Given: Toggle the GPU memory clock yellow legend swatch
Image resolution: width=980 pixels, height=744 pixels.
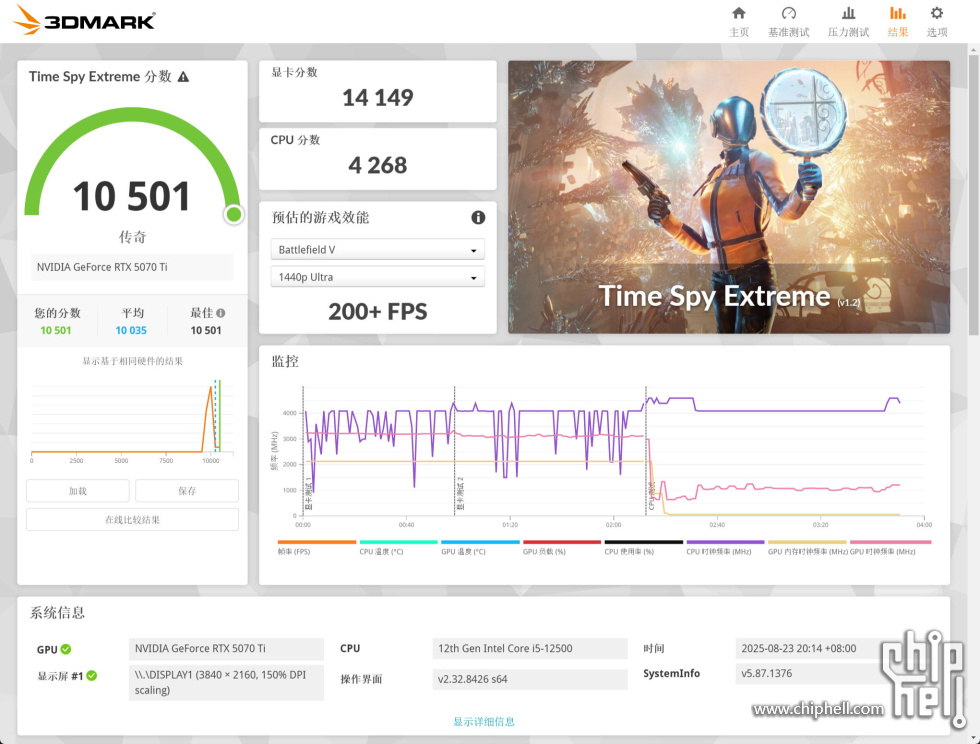Looking at the screenshot, I should [x=807, y=542].
